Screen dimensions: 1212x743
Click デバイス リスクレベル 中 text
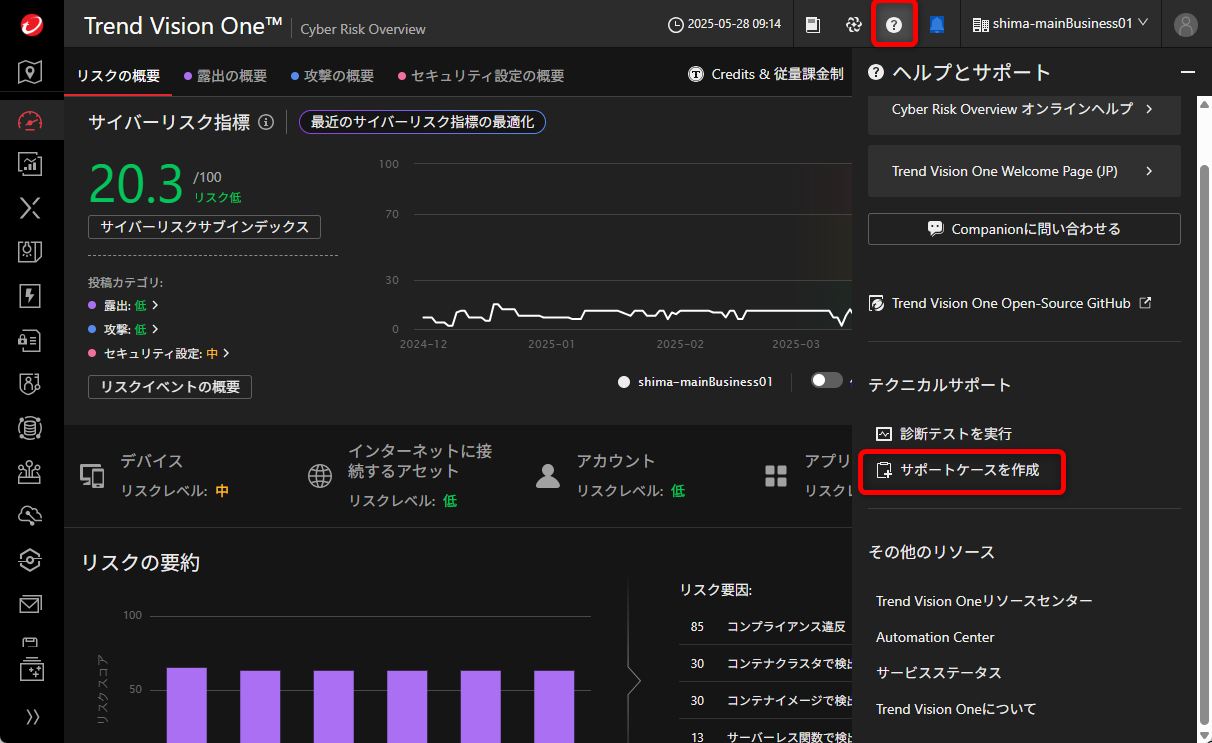tap(175, 491)
